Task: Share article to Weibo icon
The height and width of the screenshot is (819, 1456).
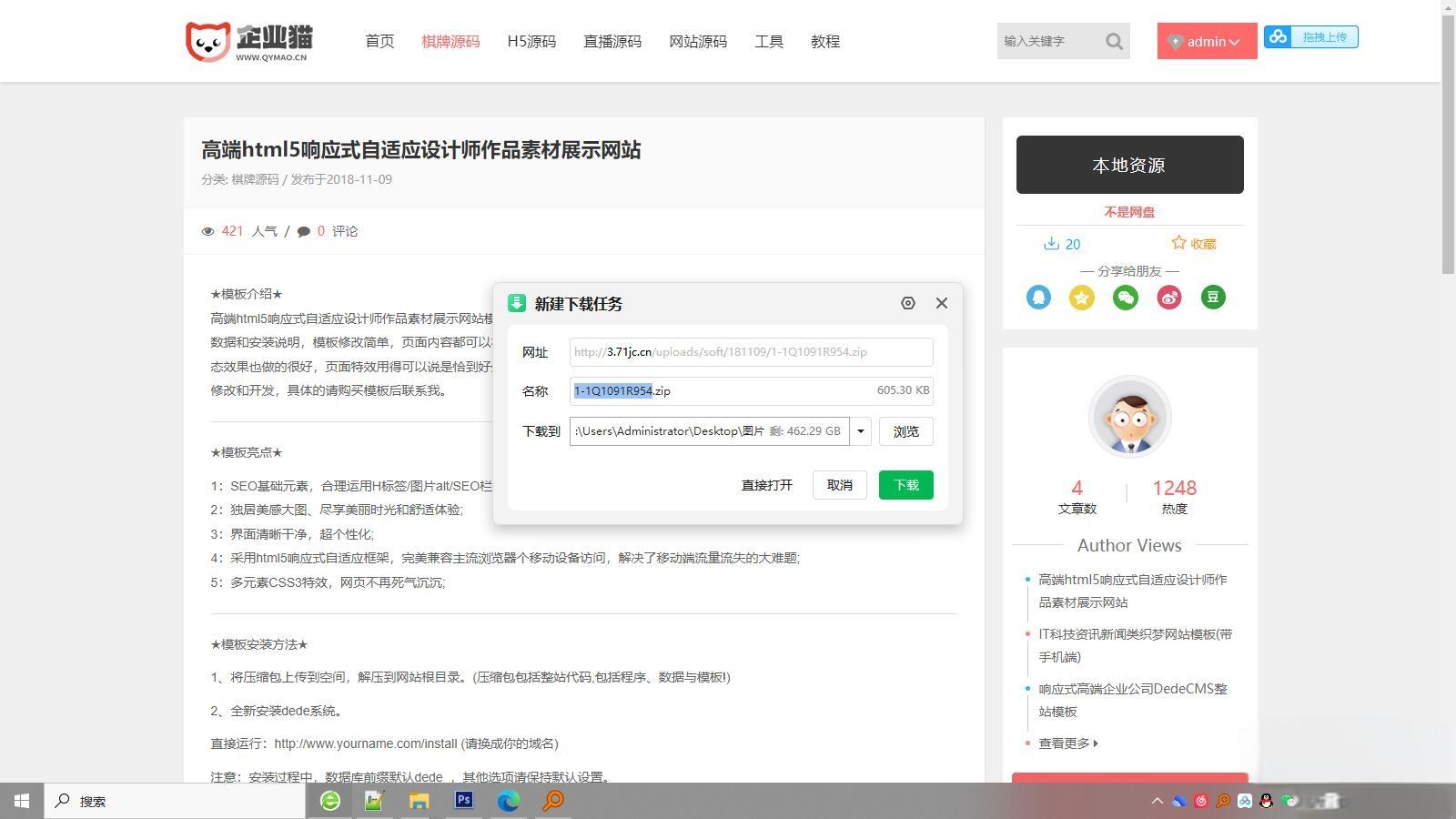Action: 1169,297
